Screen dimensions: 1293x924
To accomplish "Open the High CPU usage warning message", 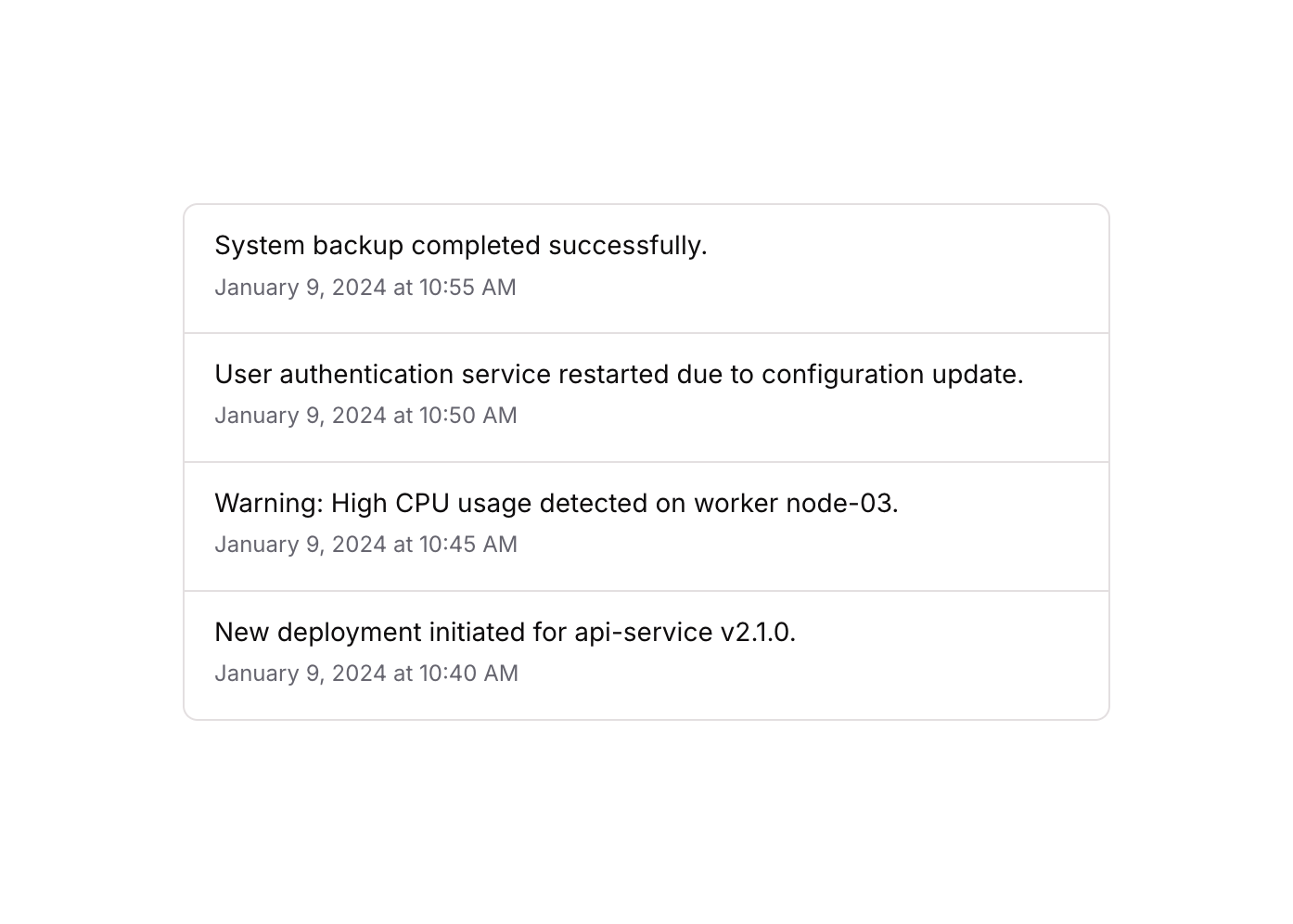I will [556, 504].
